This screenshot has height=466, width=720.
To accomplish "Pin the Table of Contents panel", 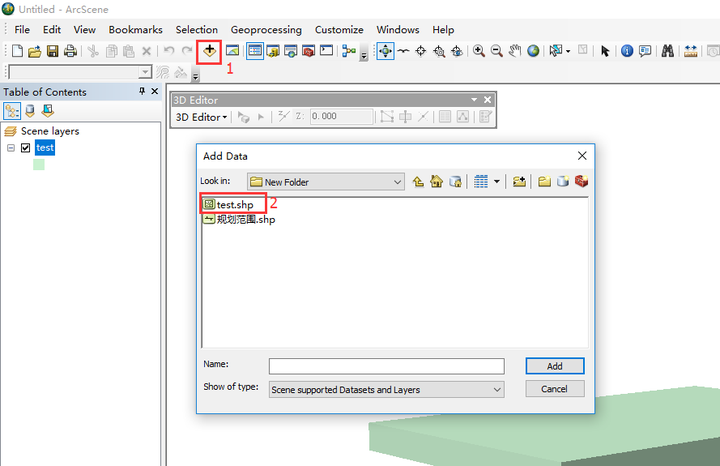I will pos(142,91).
